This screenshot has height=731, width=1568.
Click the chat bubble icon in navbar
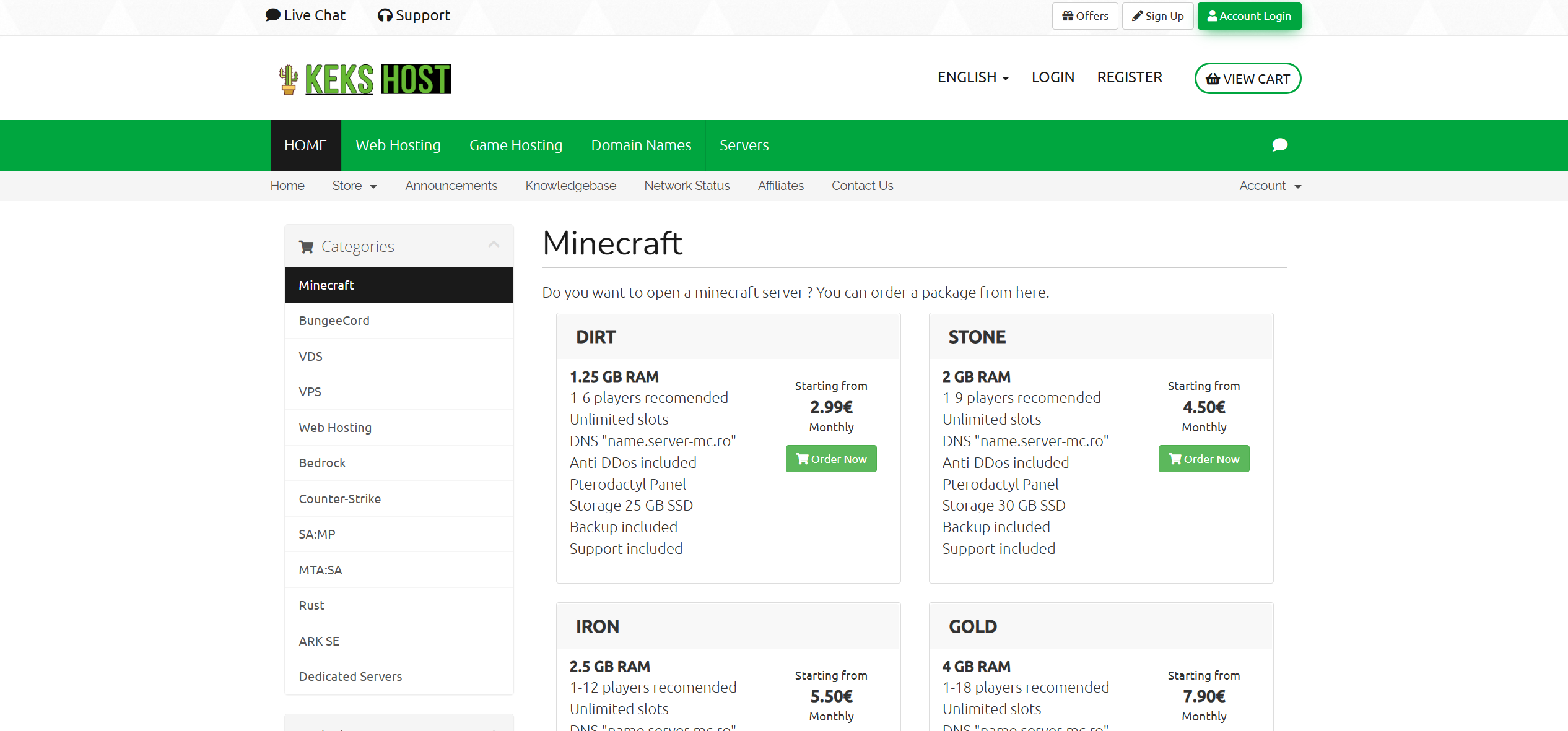(x=1280, y=145)
